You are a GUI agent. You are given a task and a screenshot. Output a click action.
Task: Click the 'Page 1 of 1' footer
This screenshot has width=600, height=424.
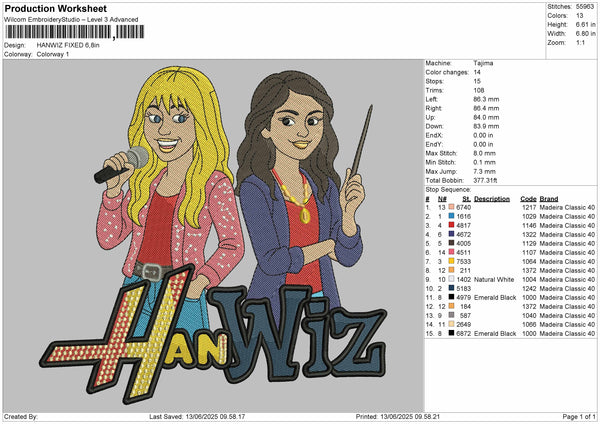[579, 416]
